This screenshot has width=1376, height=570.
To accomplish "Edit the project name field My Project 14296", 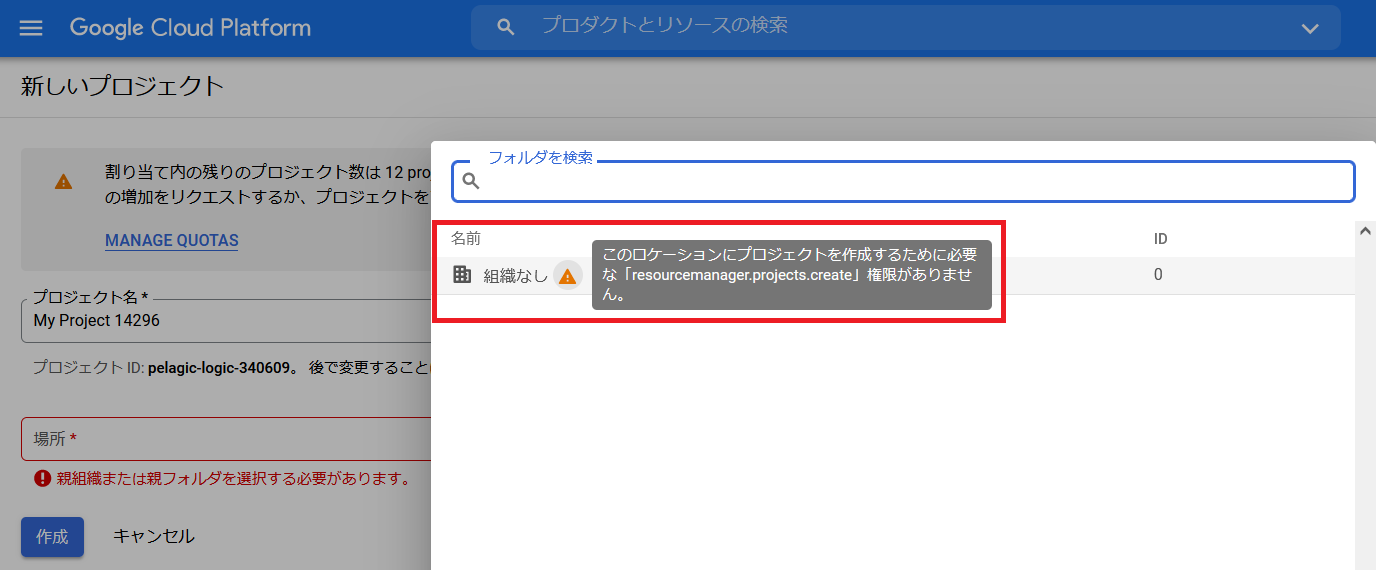I will pyautogui.click(x=226, y=321).
